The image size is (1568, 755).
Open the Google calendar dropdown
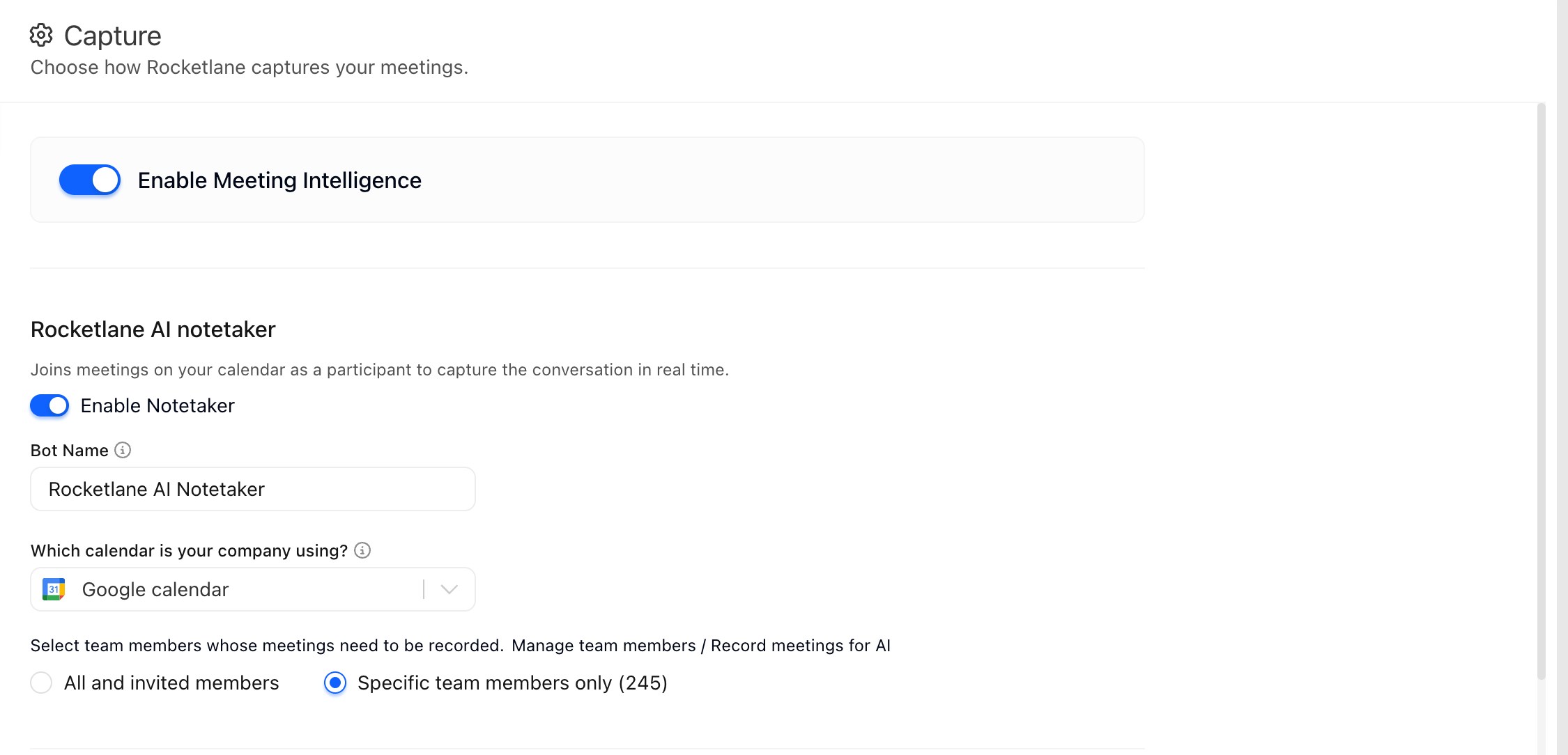point(253,589)
